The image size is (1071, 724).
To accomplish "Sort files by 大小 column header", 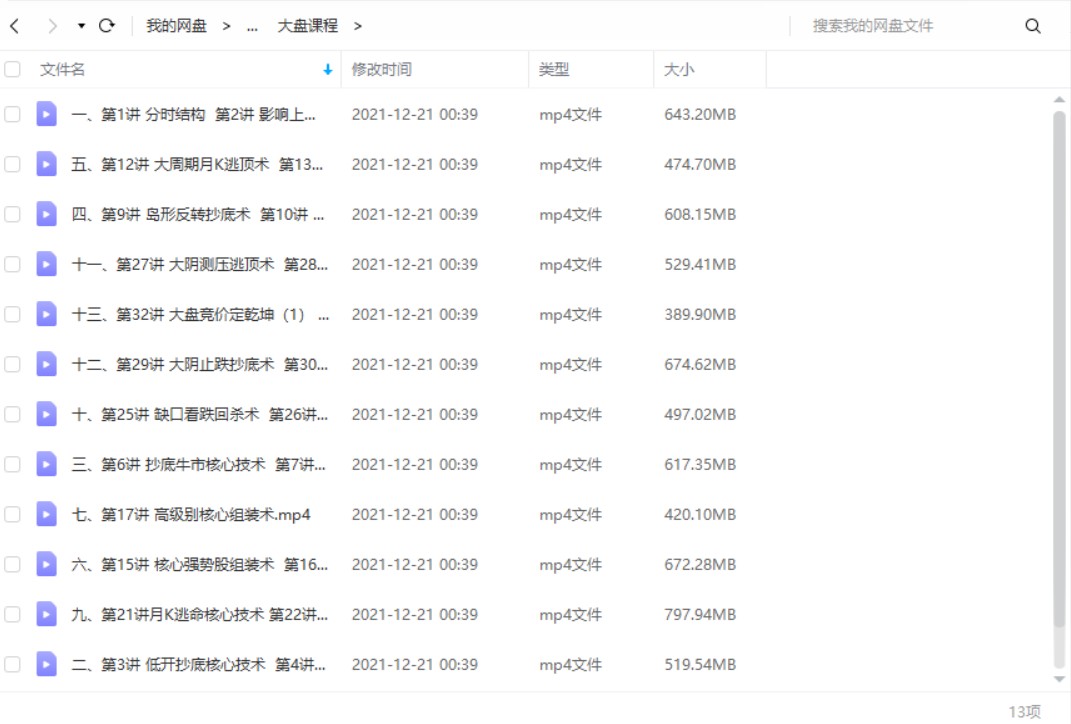I will click(x=679, y=70).
